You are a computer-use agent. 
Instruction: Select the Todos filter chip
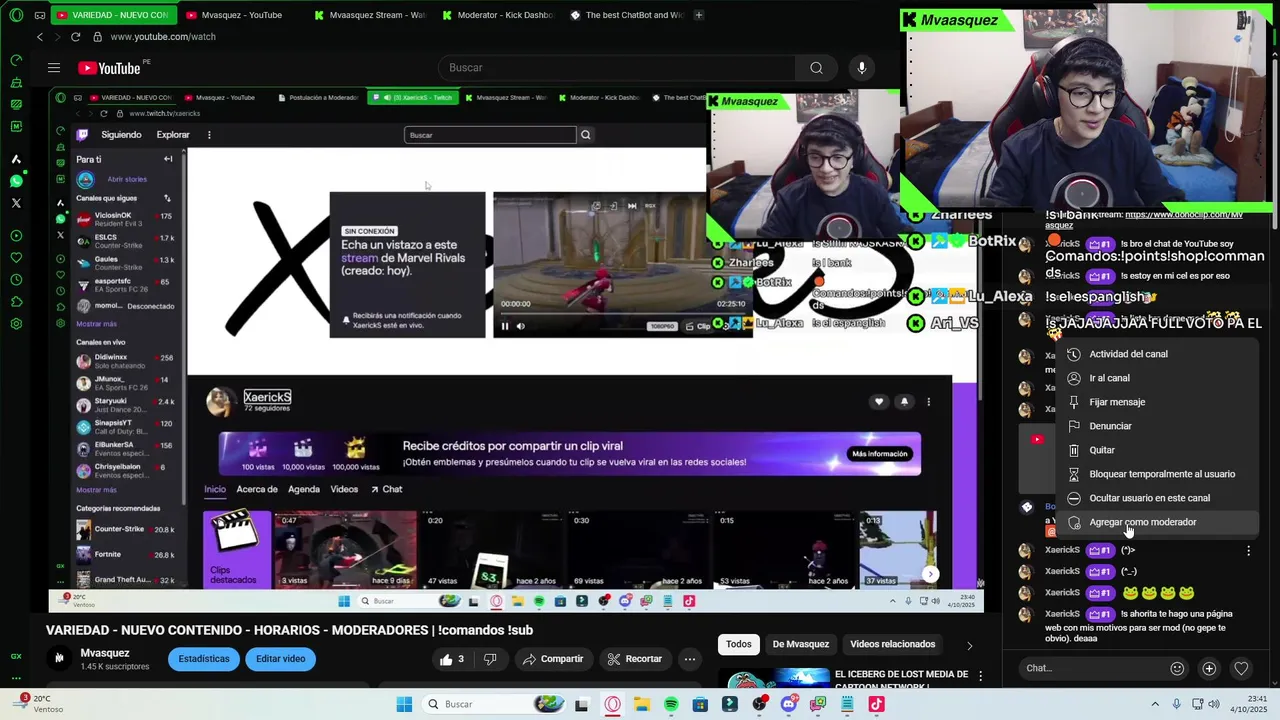point(739,645)
